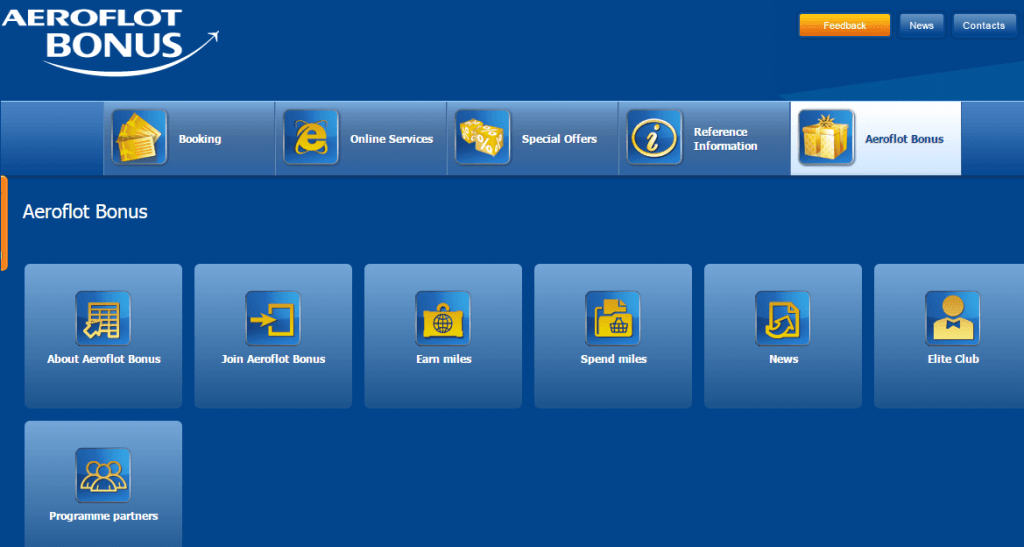Click the Programme partners people icon
This screenshot has height=547, width=1024.
coord(103,475)
